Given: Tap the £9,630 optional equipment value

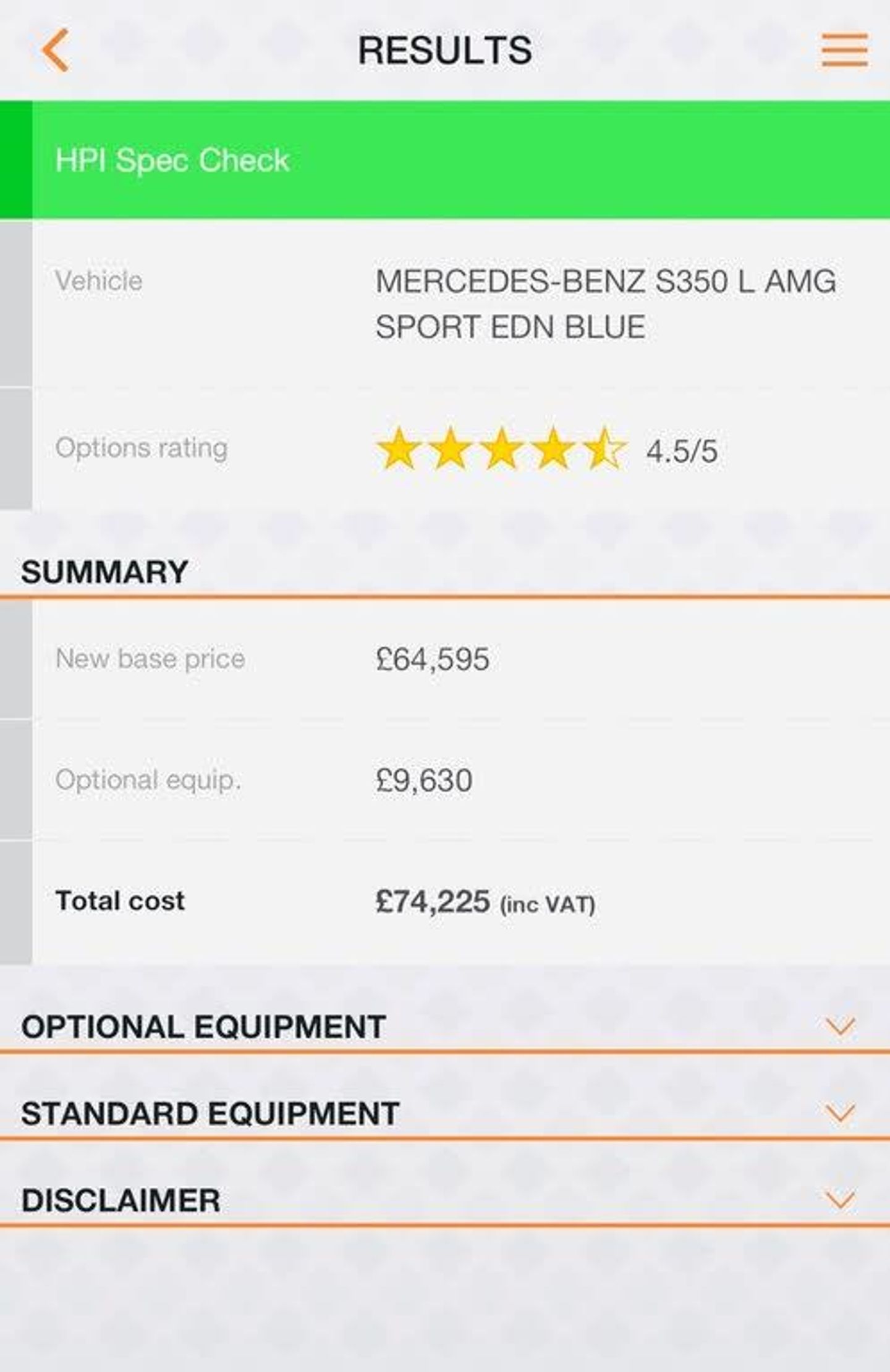Looking at the screenshot, I should point(424,780).
